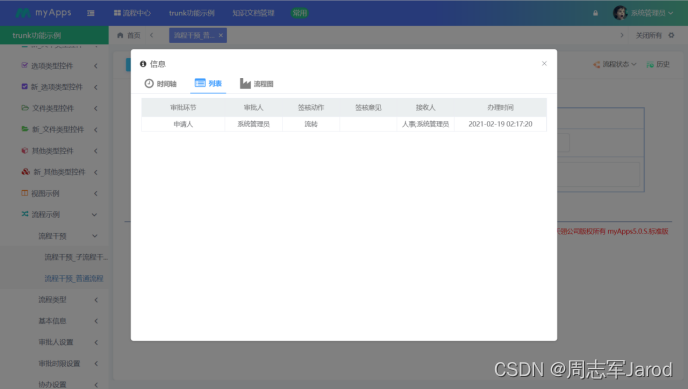
Task: Click the 签核意见 column header
Action: [x=368, y=107]
